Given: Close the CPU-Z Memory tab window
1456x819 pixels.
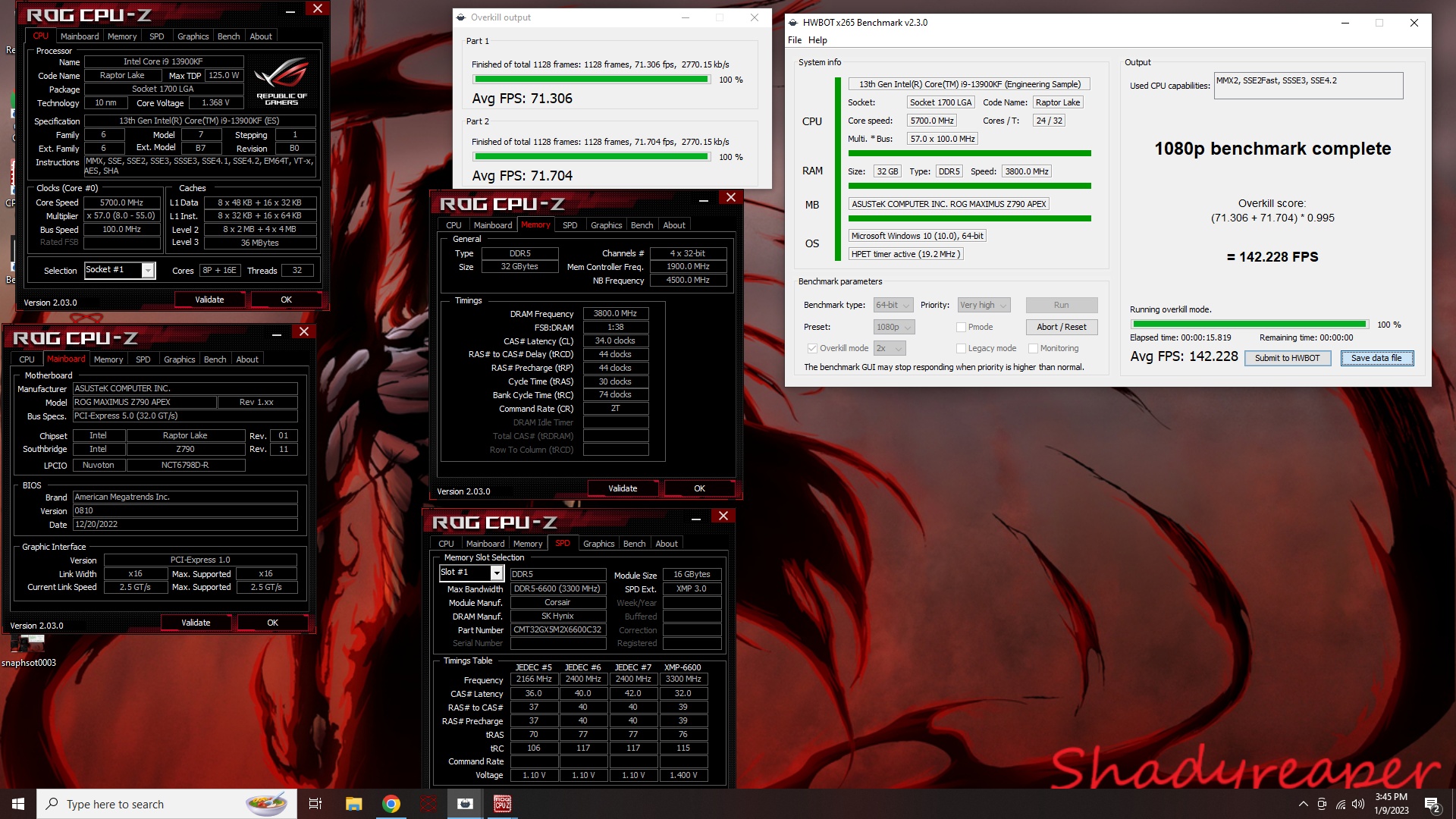Looking at the screenshot, I should pos(731,197).
